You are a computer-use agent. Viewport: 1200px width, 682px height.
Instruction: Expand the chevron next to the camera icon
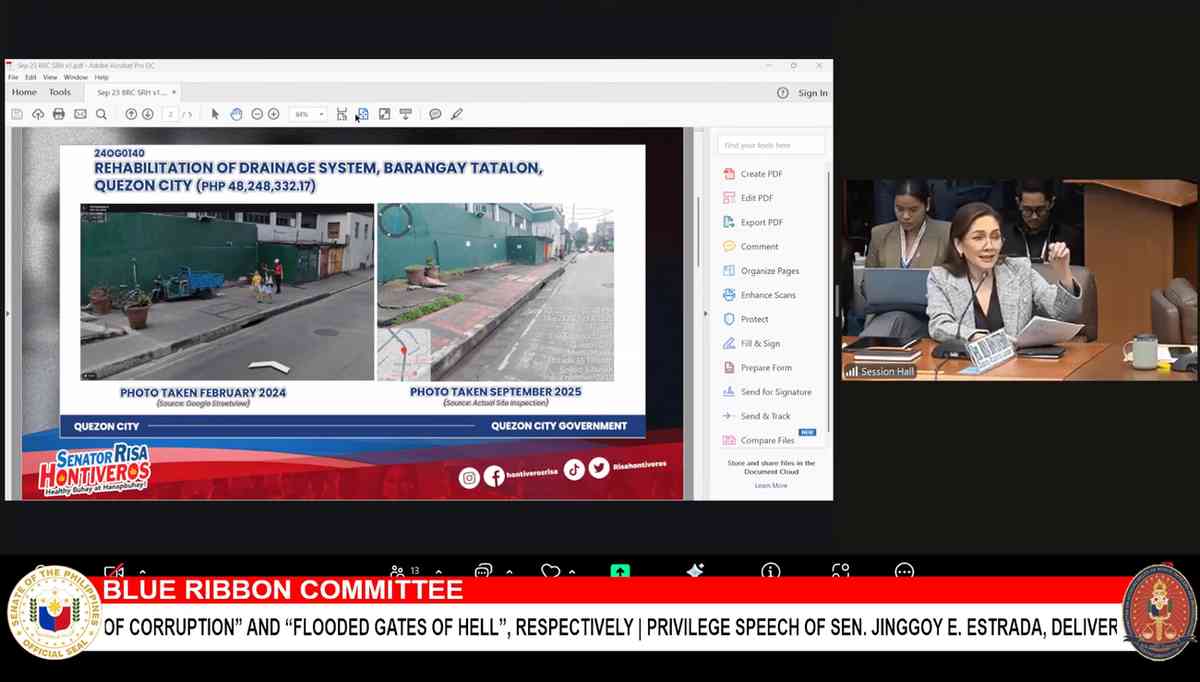pos(142,572)
